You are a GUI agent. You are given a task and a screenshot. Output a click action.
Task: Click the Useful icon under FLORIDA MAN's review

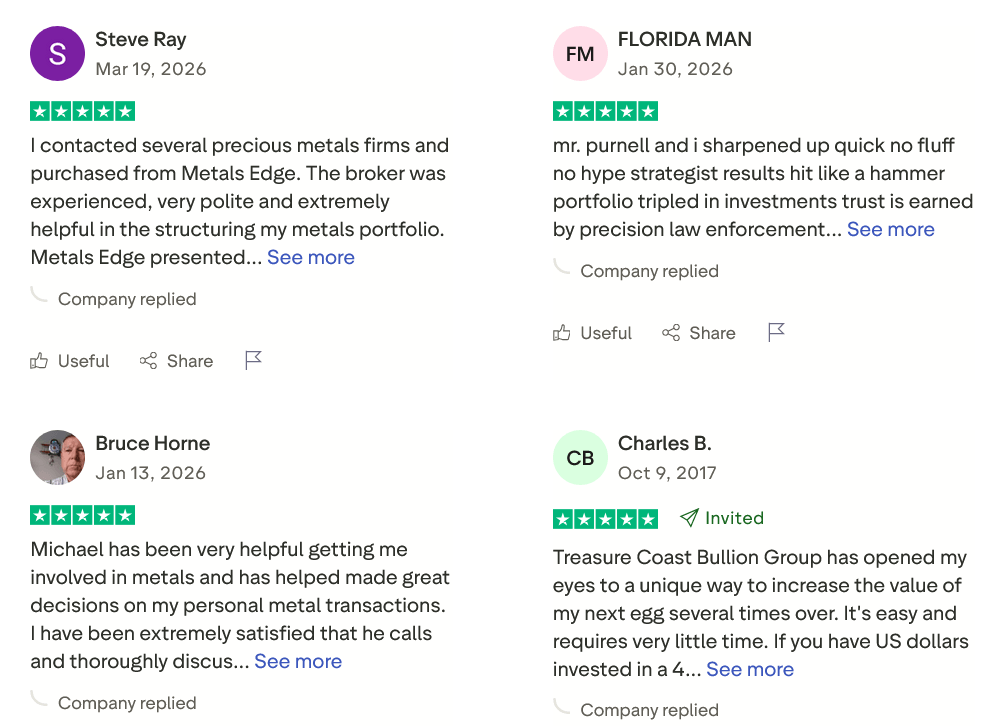(x=562, y=332)
